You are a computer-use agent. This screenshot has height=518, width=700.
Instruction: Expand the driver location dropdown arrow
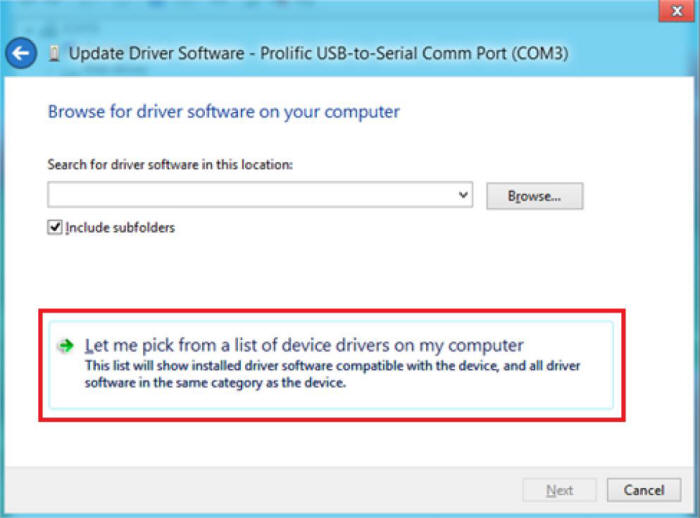[463, 195]
